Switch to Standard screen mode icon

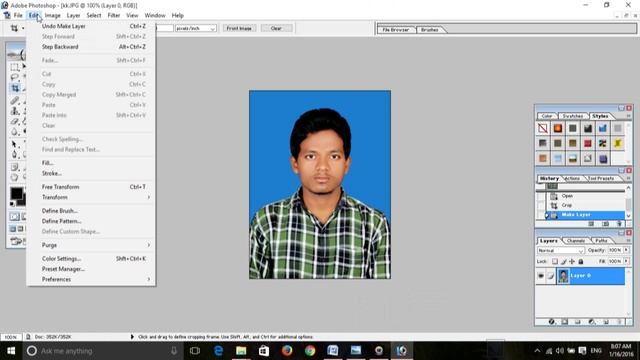pos(13,229)
